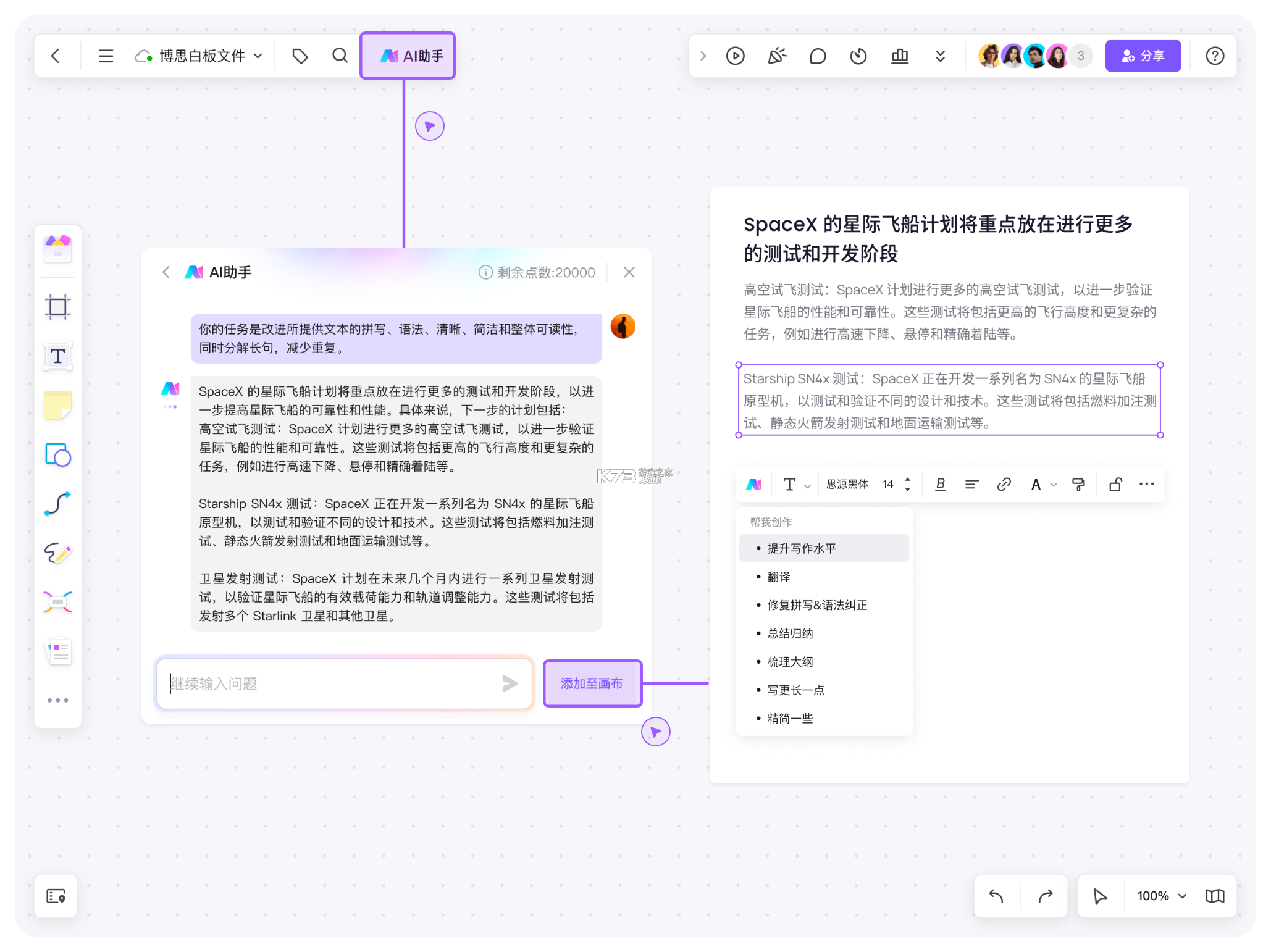This screenshot has height=952, width=1271.
Task: Close the AI助手 panel
Action: (629, 272)
